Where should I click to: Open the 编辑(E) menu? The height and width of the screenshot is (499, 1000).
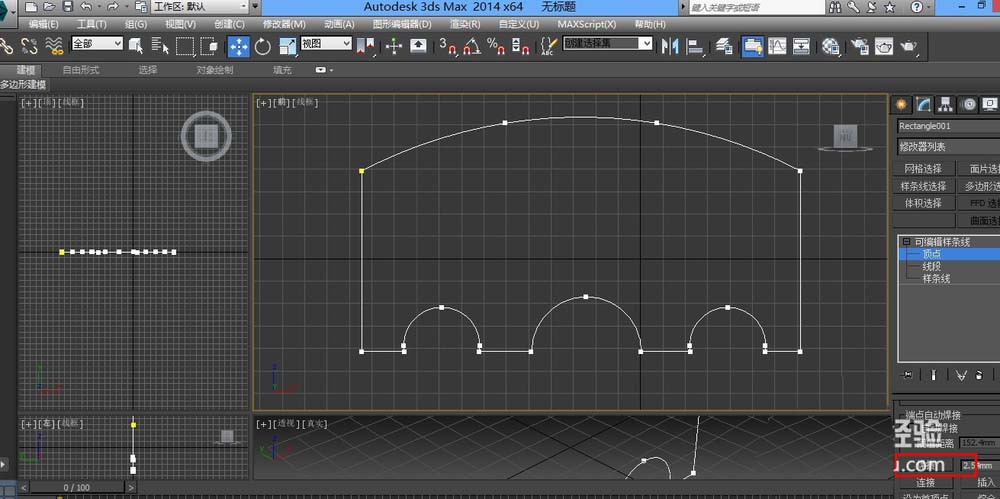43,24
